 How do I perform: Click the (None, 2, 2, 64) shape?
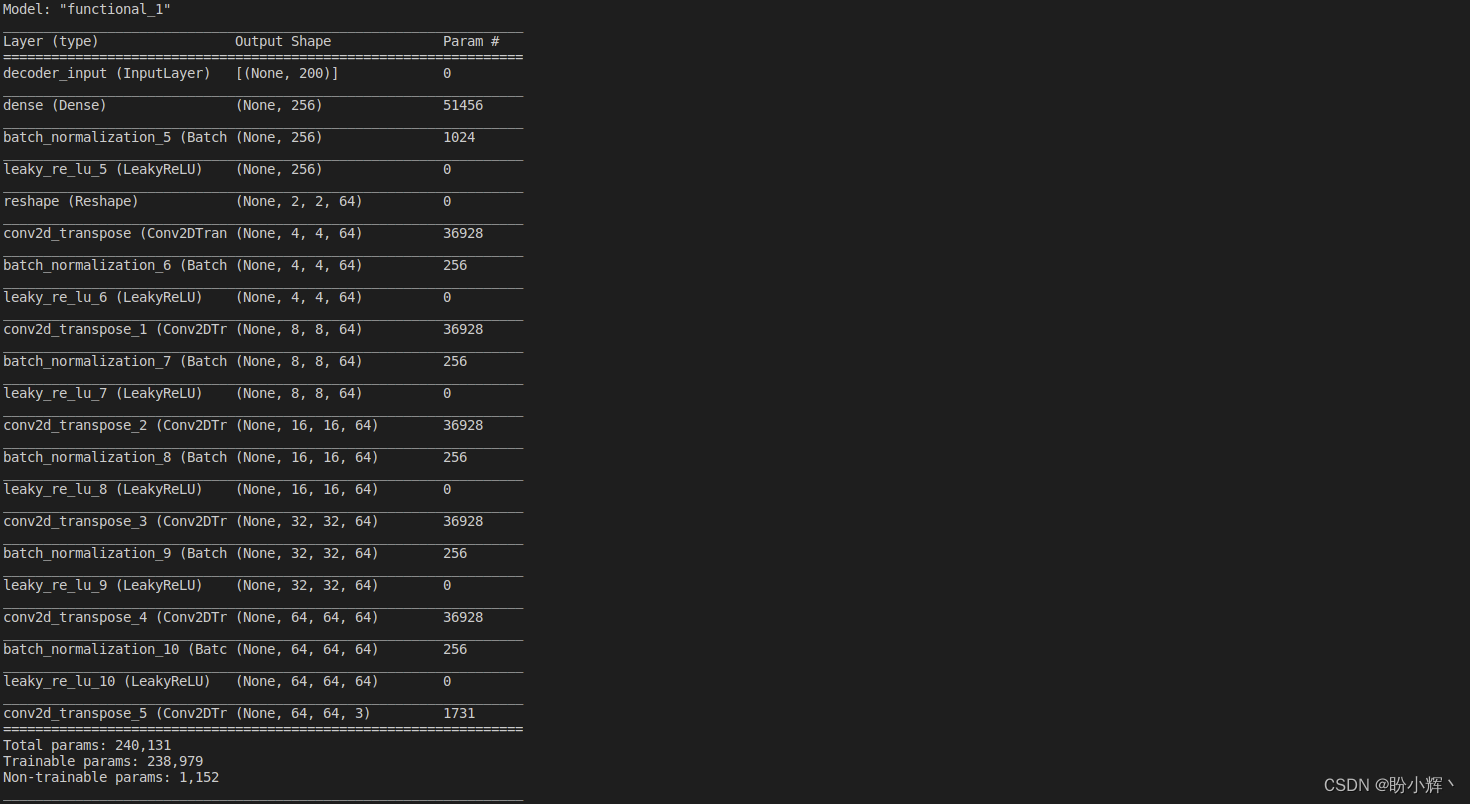[x=299, y=202]
